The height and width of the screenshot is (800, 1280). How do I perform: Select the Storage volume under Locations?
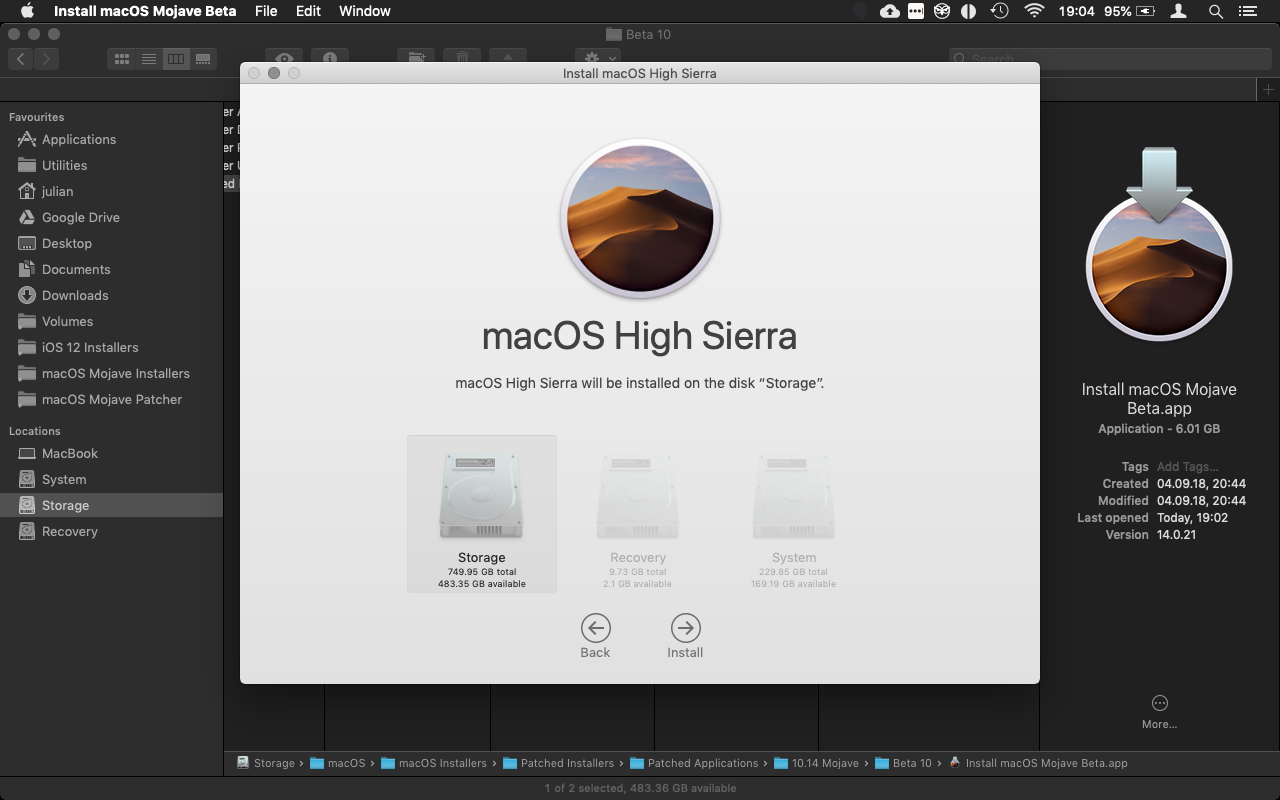111,505
